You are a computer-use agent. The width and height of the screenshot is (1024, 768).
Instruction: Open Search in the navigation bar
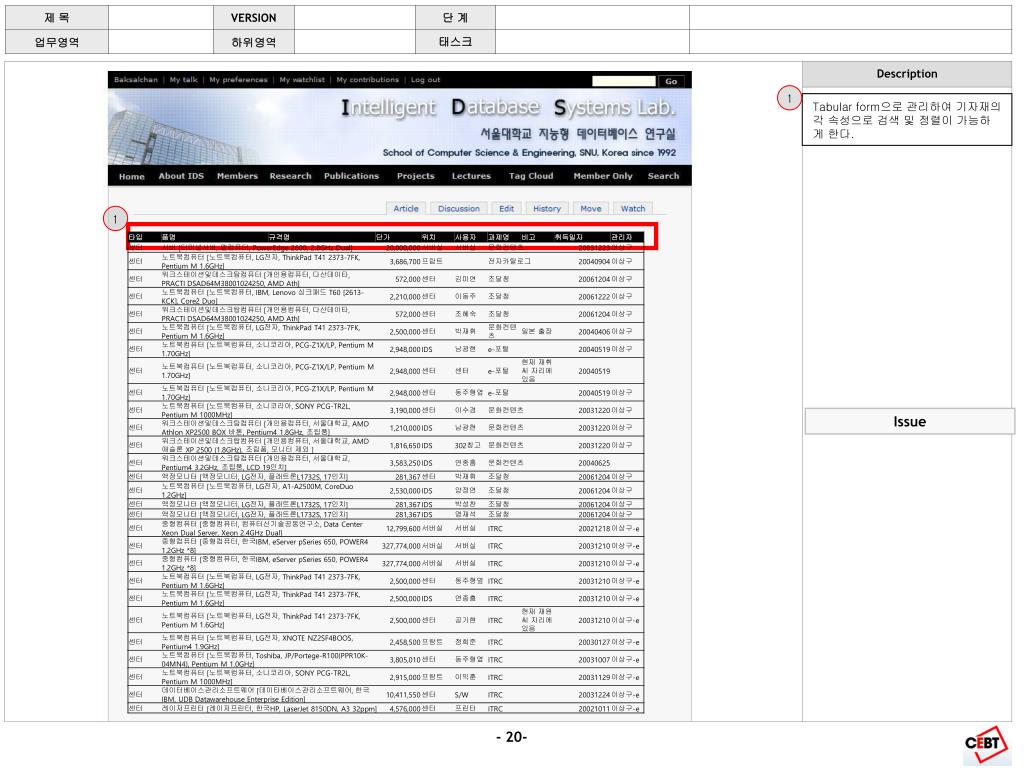click(x=663, y=176)
